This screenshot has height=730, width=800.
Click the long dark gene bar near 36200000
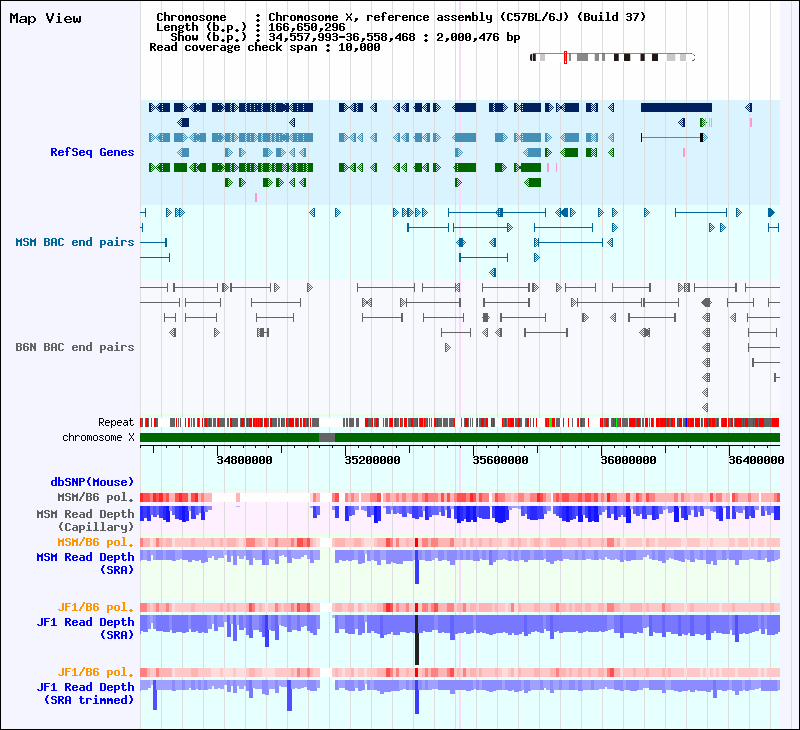[x=676, y=108]
